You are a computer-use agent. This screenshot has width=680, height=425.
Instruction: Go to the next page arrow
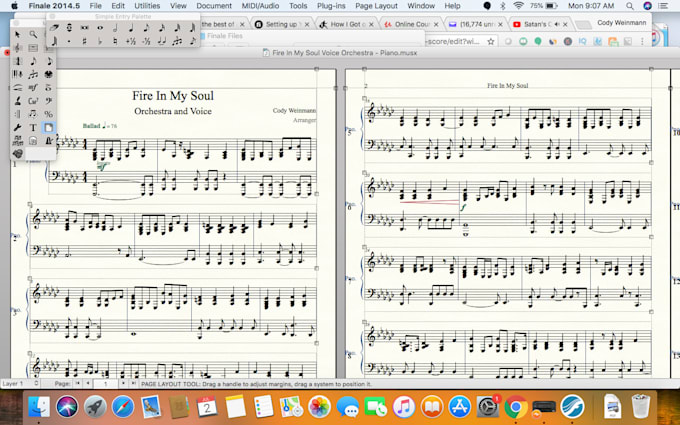[x=124, y=384]
